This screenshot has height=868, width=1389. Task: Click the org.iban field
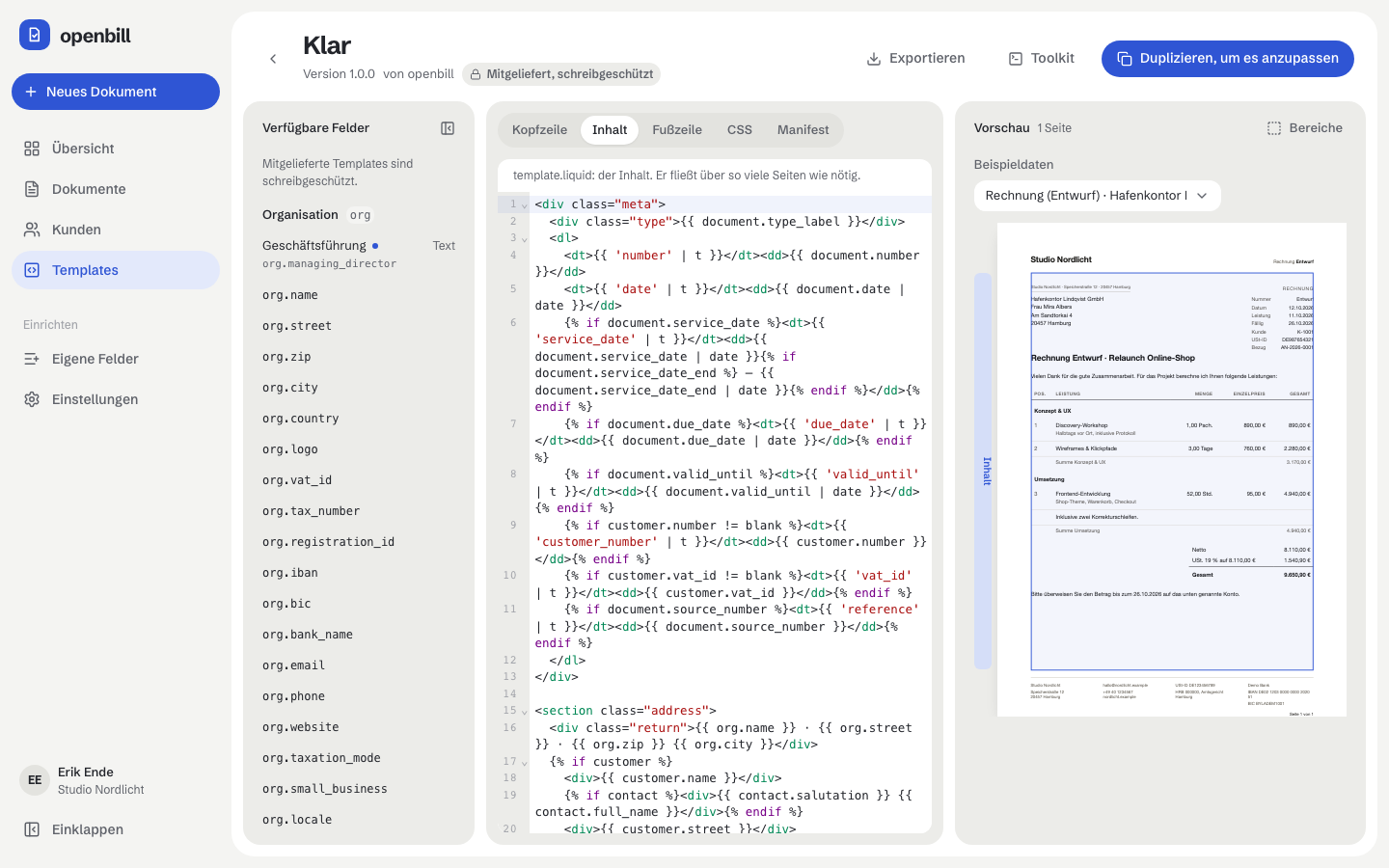(x=290, y=573)
